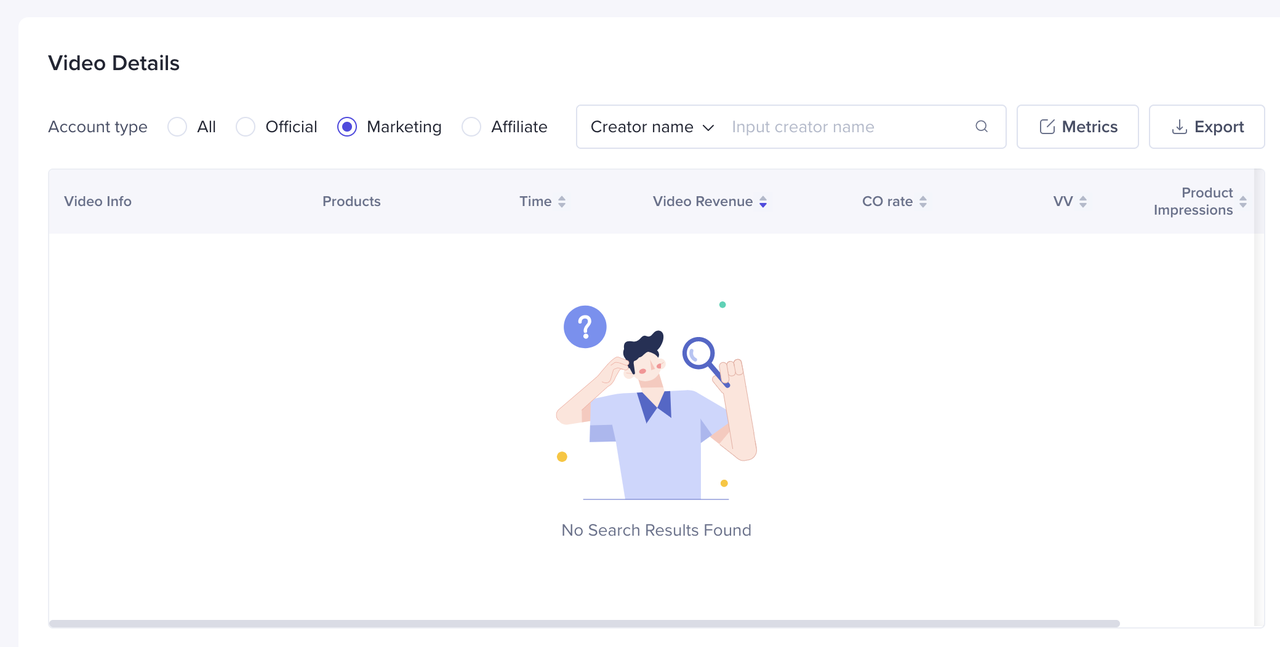Sort by VV column arrows

tap(1083, 202)
